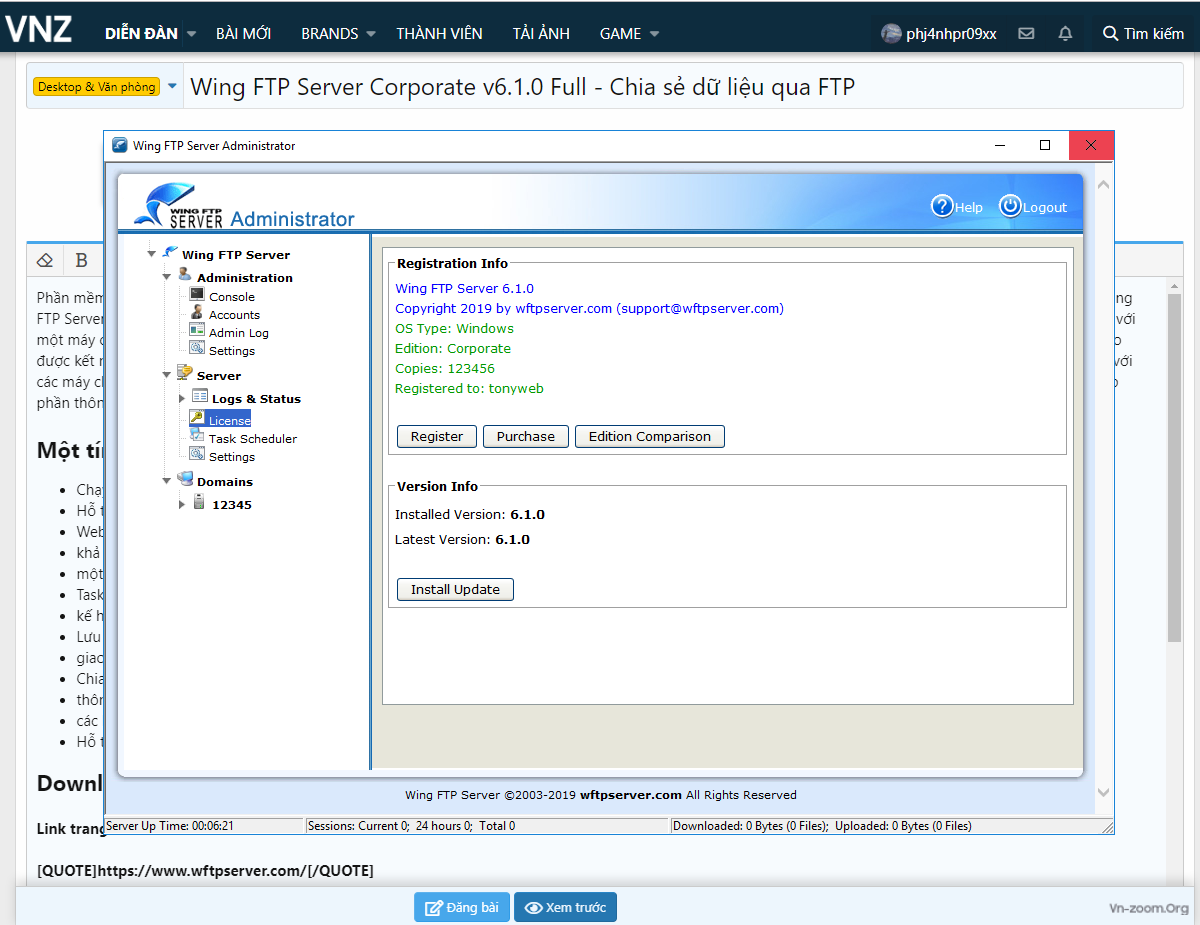Click the License key icon
The image size is (1200, 925).
(197, 419)
